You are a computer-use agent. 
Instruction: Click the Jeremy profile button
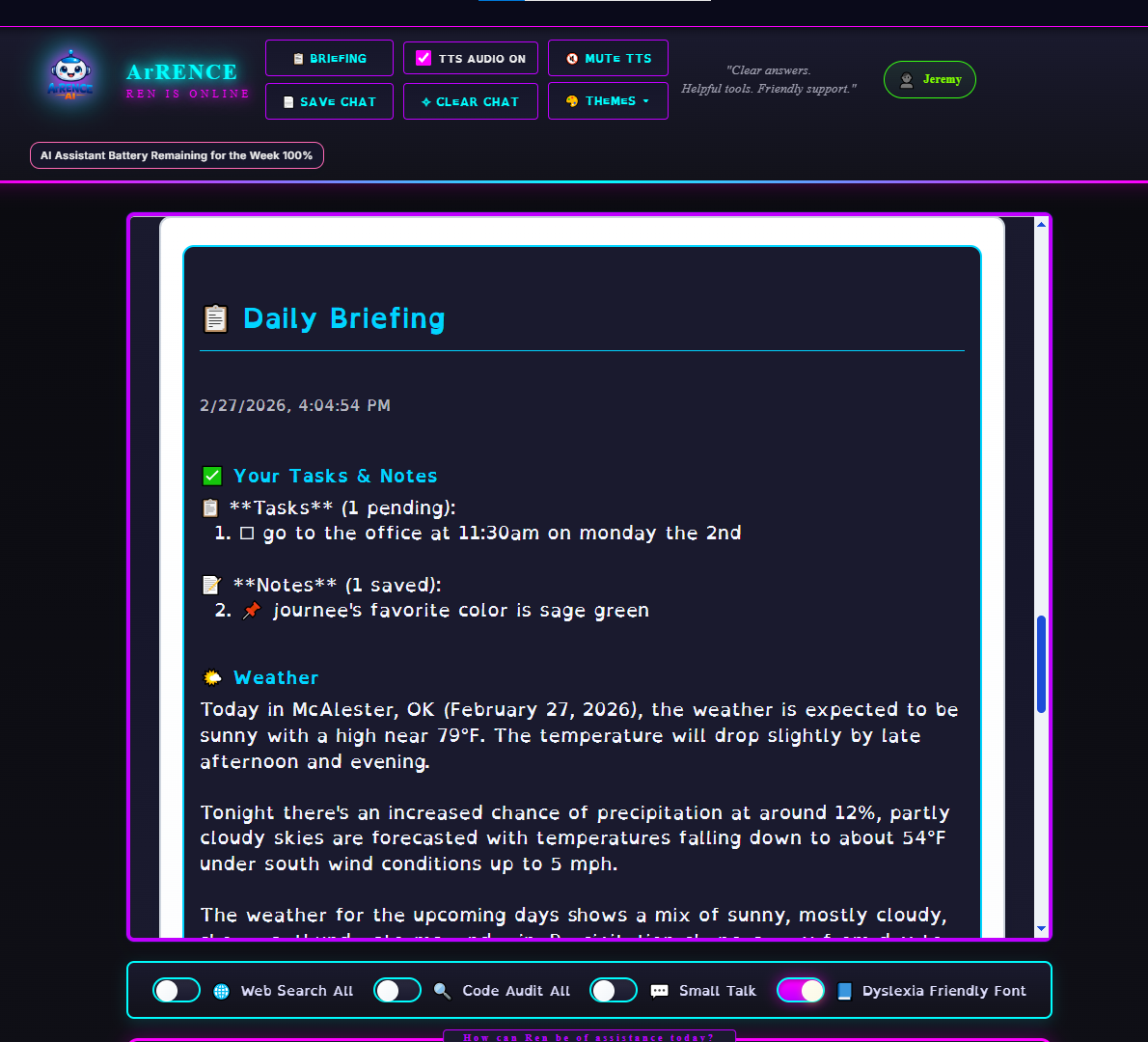(x=929, y=80)
